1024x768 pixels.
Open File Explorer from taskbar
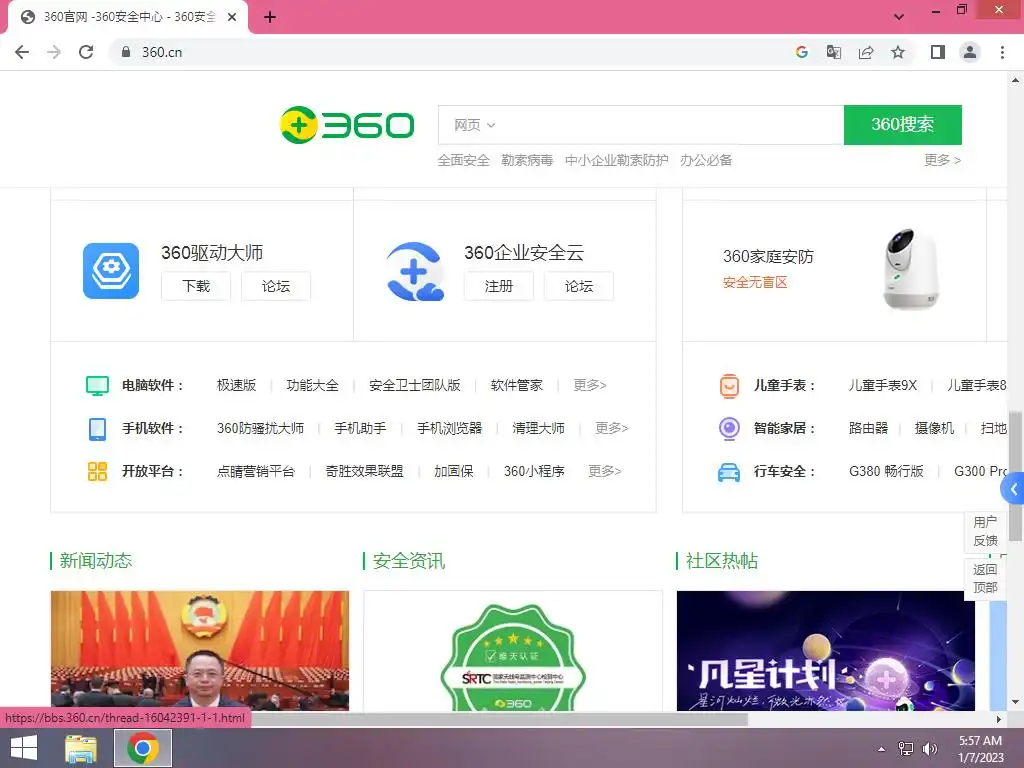pyautogui.click(x=81, y=748)
